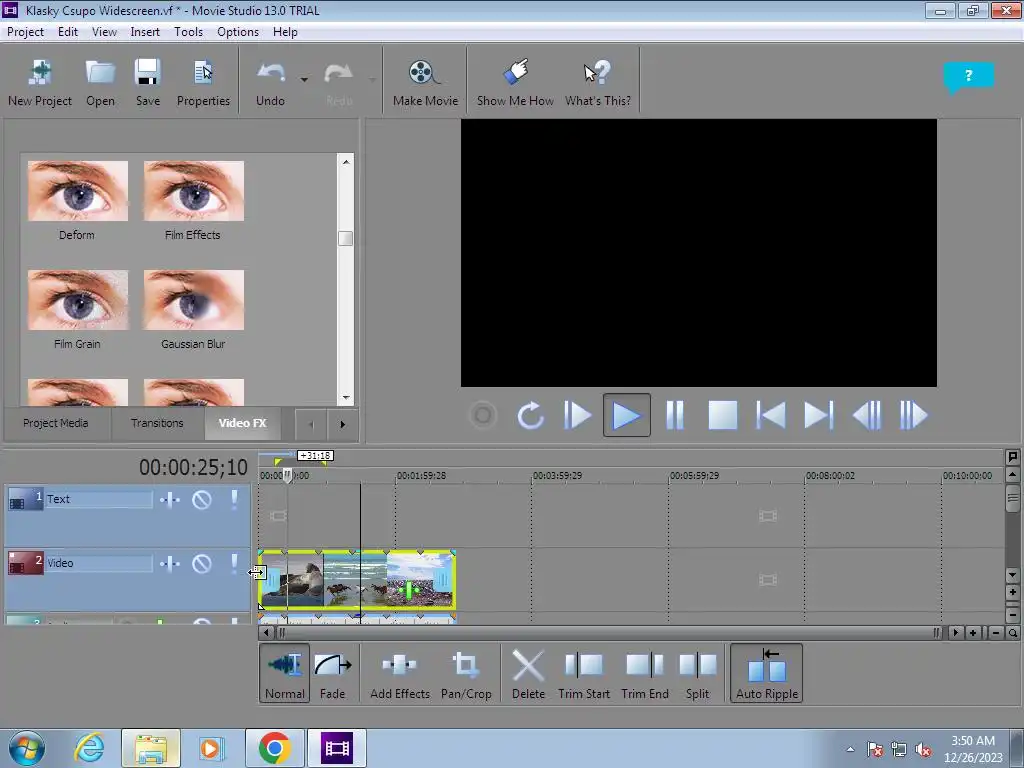
Task: Click the effects list scroll down arrow
Action: [345, 397]
